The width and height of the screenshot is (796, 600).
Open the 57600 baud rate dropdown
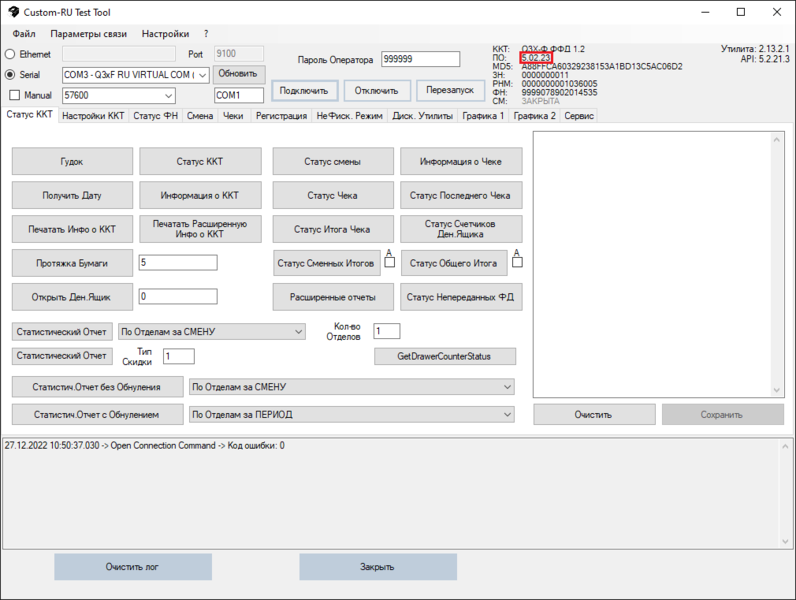[x=168, y=96]
